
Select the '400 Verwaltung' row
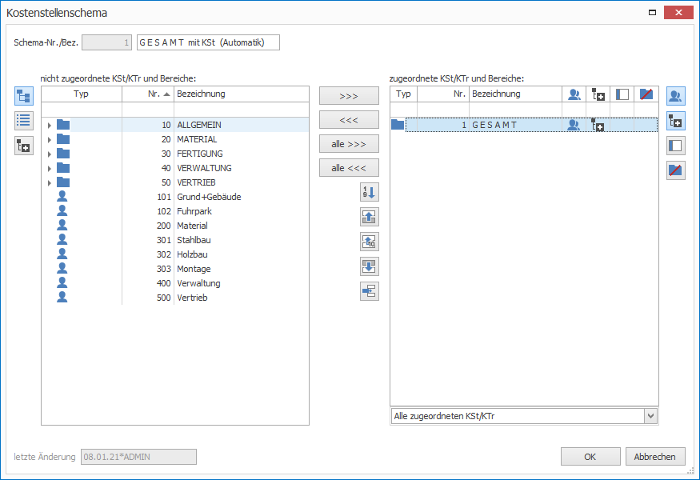click(x=175, y=283)
